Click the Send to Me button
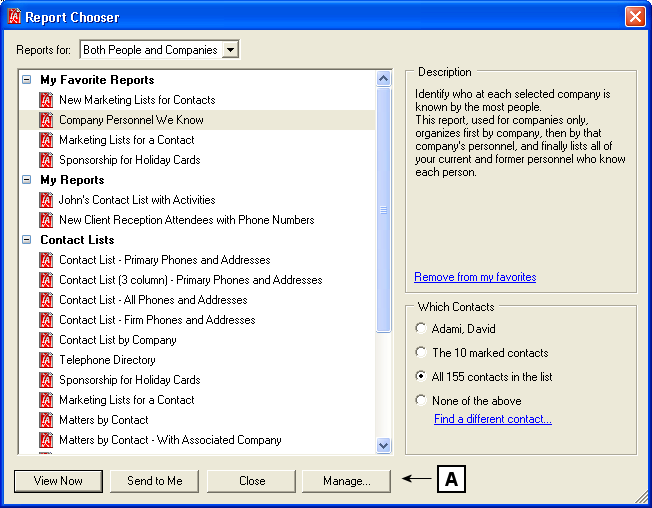Screen dimensions: 652x508 click(x=155, y=481)
